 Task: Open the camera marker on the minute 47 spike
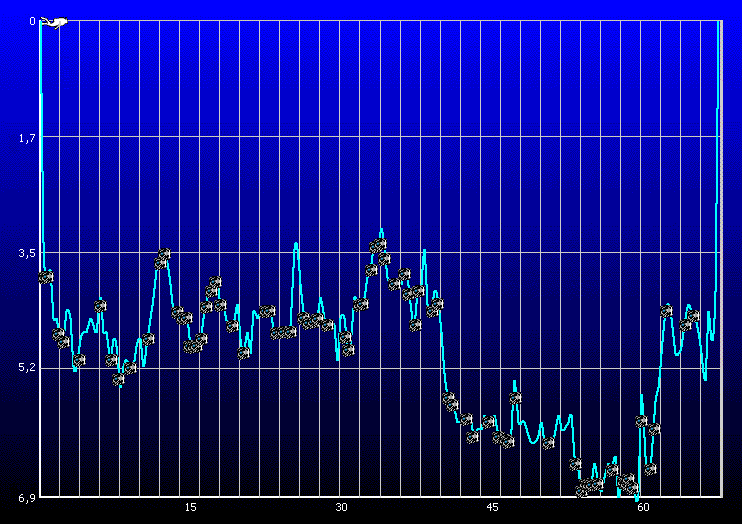click(516, 398)
